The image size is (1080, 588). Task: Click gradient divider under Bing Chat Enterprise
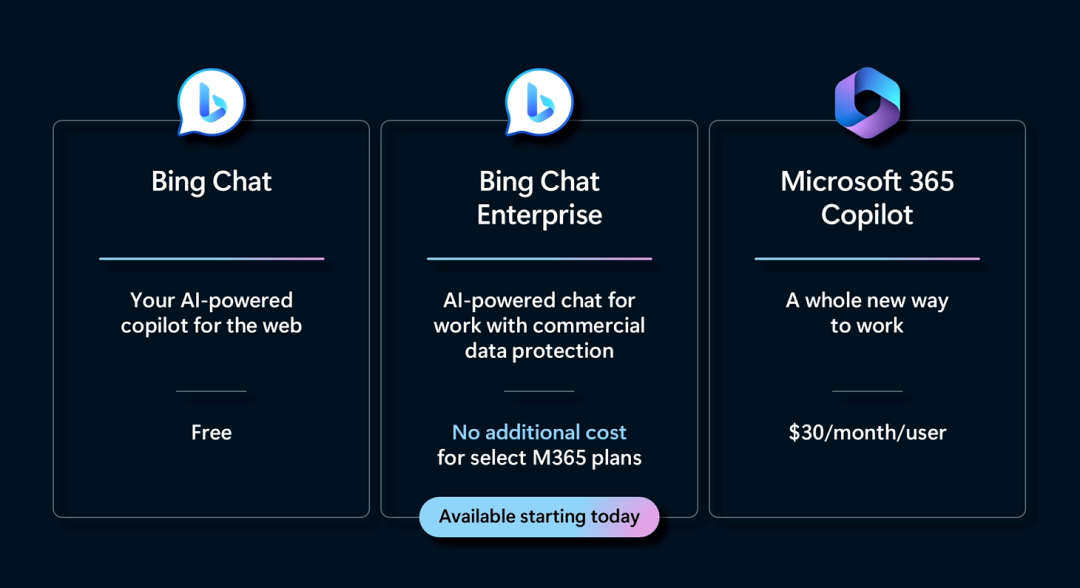click(539, 259)
